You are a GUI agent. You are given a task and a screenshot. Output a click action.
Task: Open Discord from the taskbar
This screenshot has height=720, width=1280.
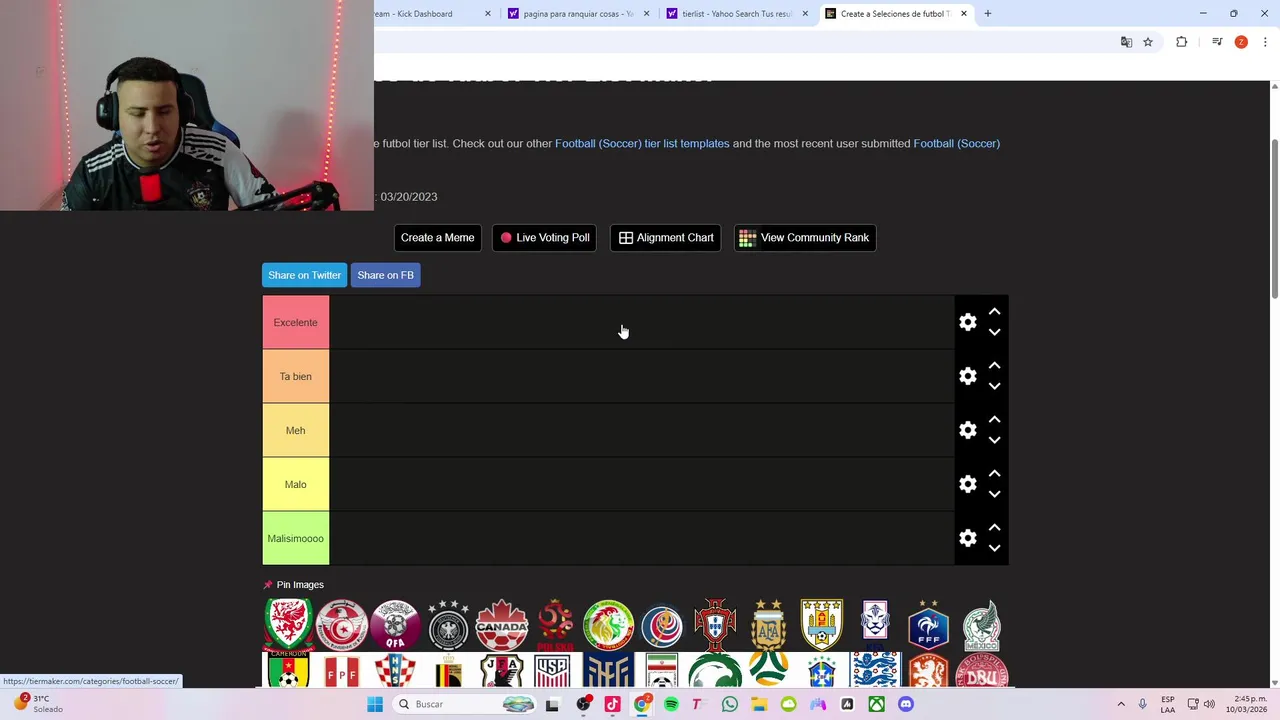click(906, 704)
